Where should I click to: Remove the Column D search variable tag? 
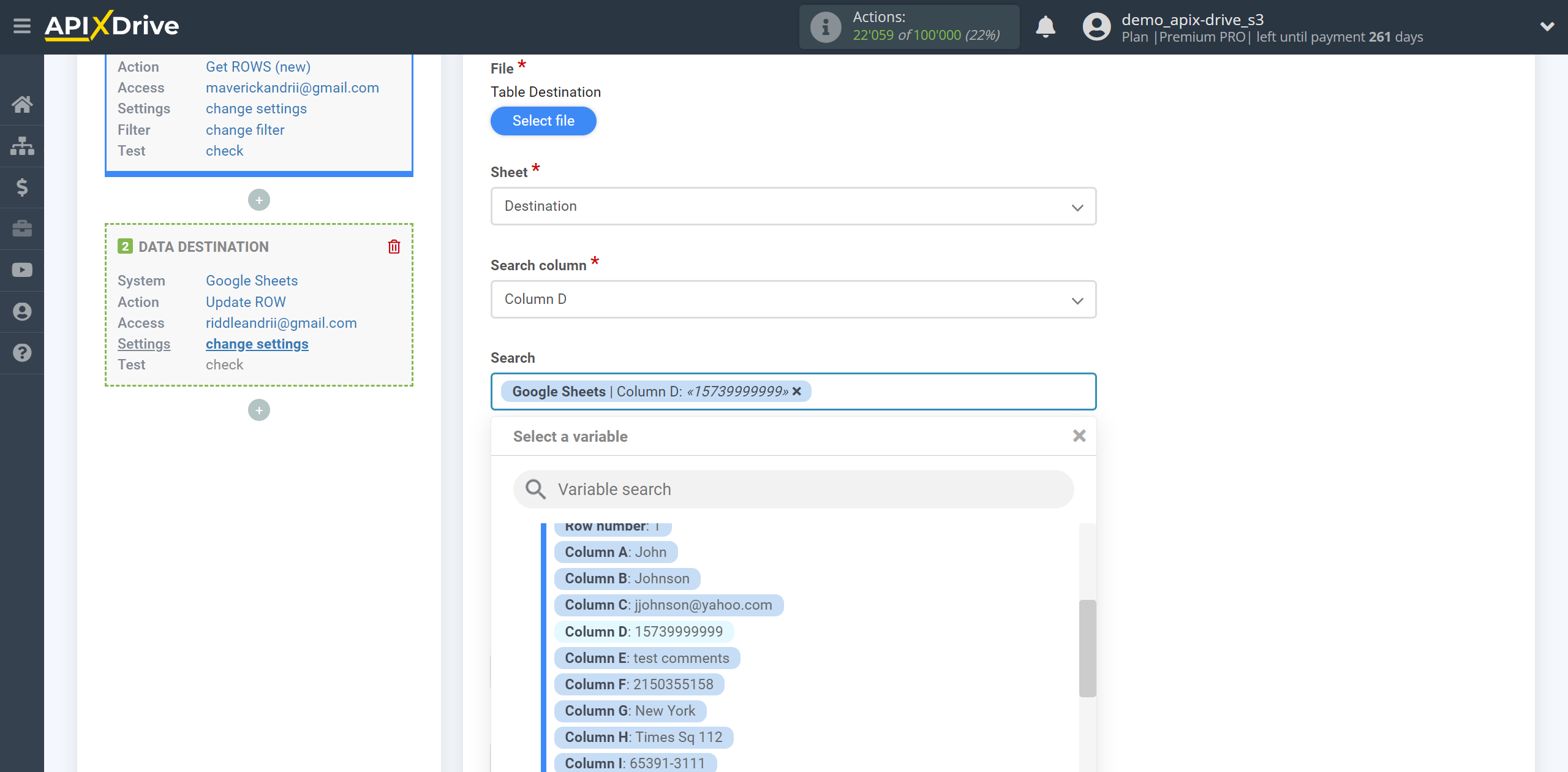[x=797, y=392]
